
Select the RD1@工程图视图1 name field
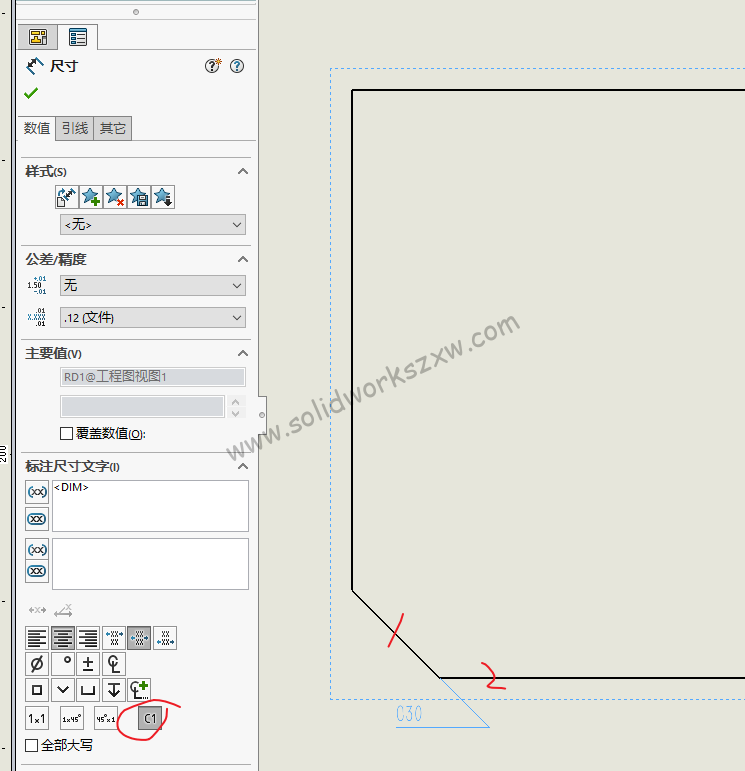[153, 377]
